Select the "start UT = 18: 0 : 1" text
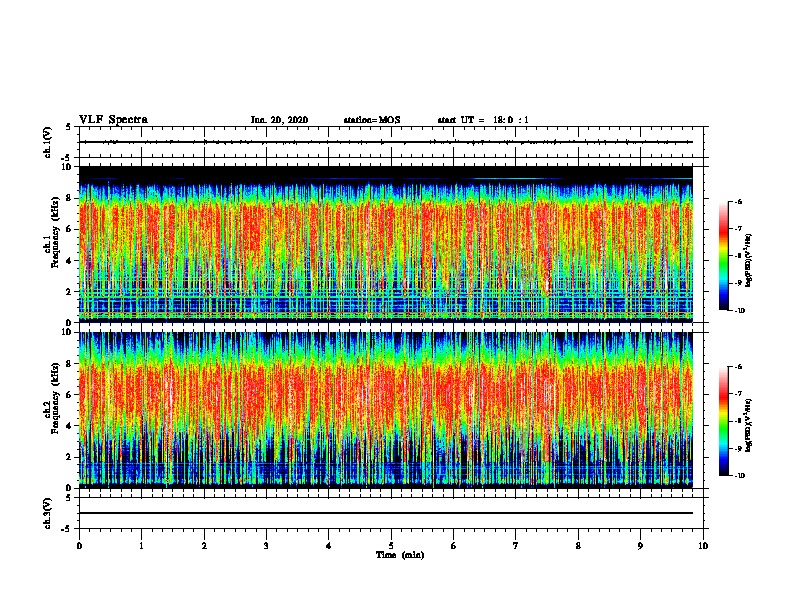 (483, 120)
